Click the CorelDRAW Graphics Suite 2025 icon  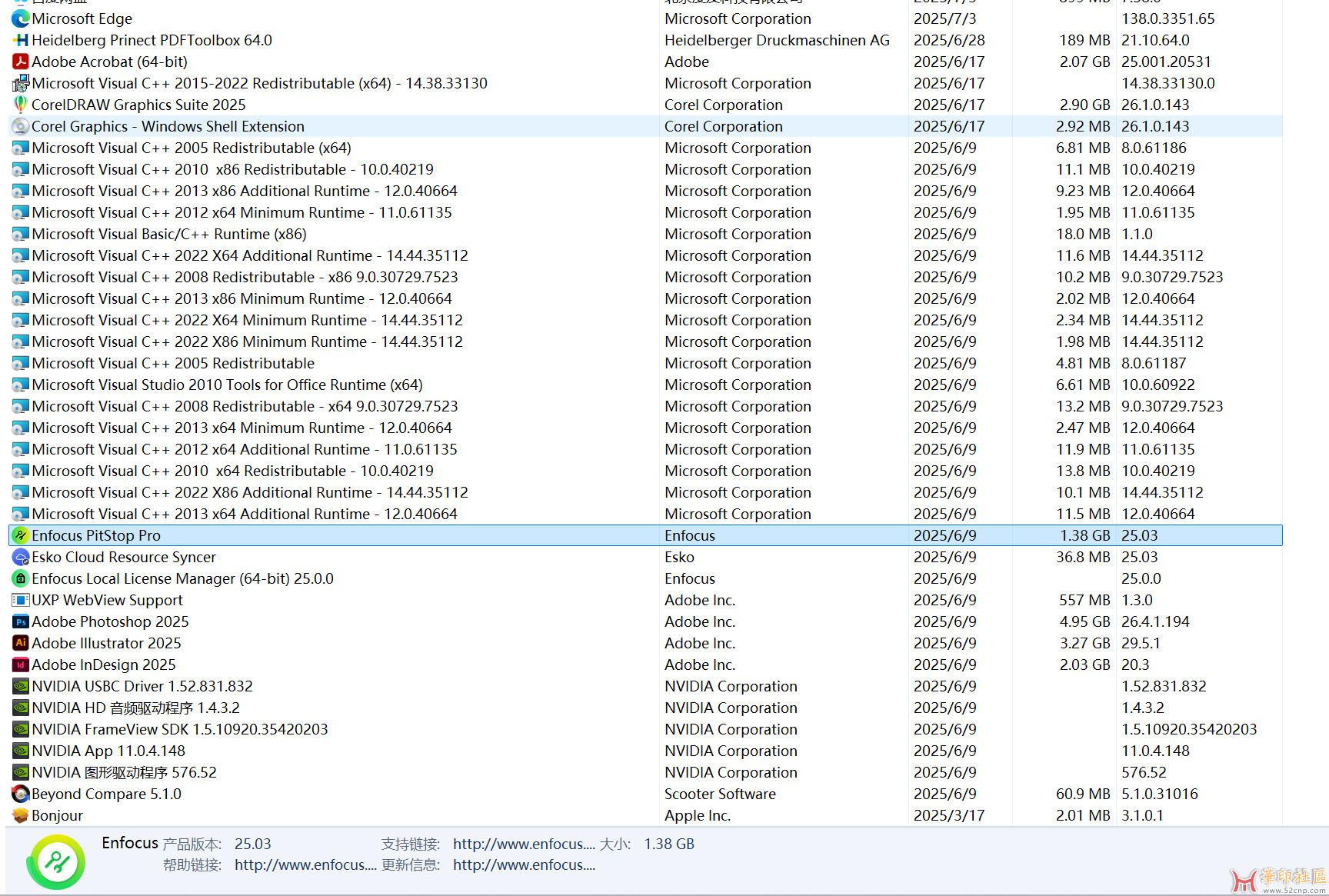[x=21, y=105]
